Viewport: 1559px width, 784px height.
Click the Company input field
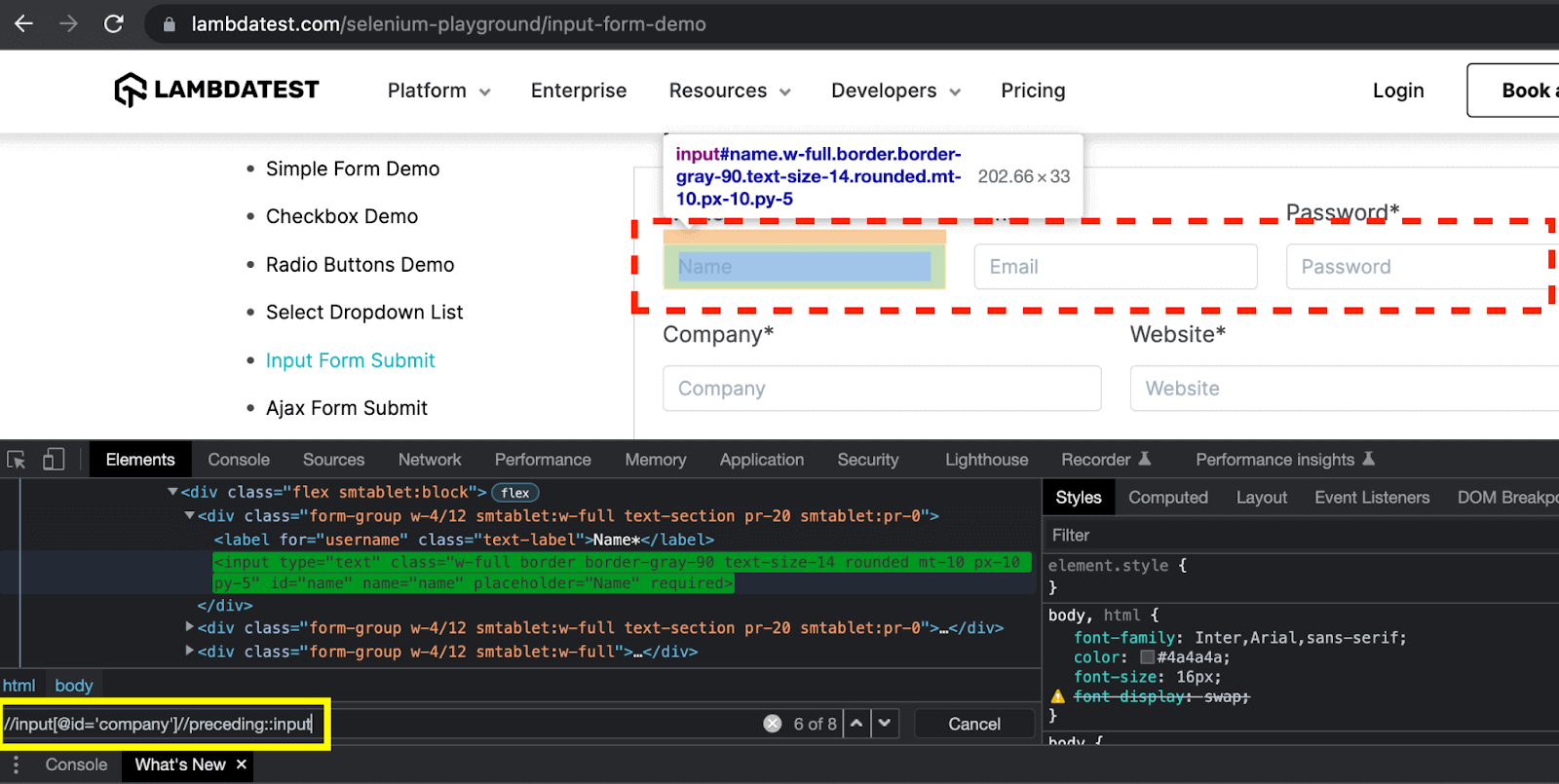pyautogui.click(x=882, y=389)
